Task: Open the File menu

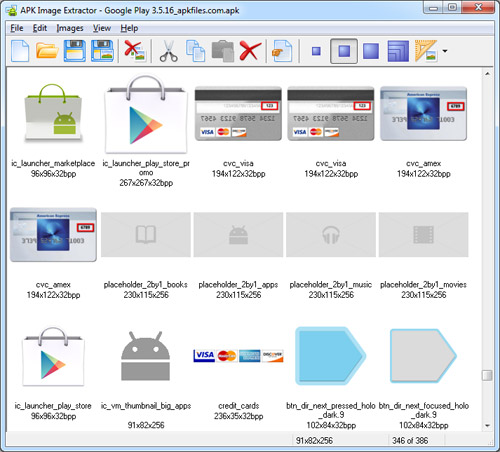Action: (x=17, y=28)
